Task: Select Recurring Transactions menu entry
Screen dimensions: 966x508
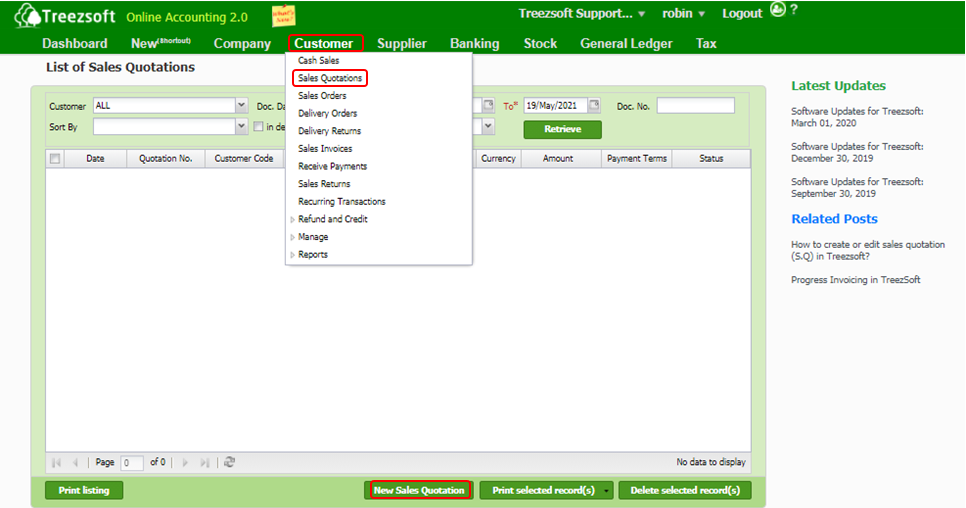Action: (x=342, y=201)
